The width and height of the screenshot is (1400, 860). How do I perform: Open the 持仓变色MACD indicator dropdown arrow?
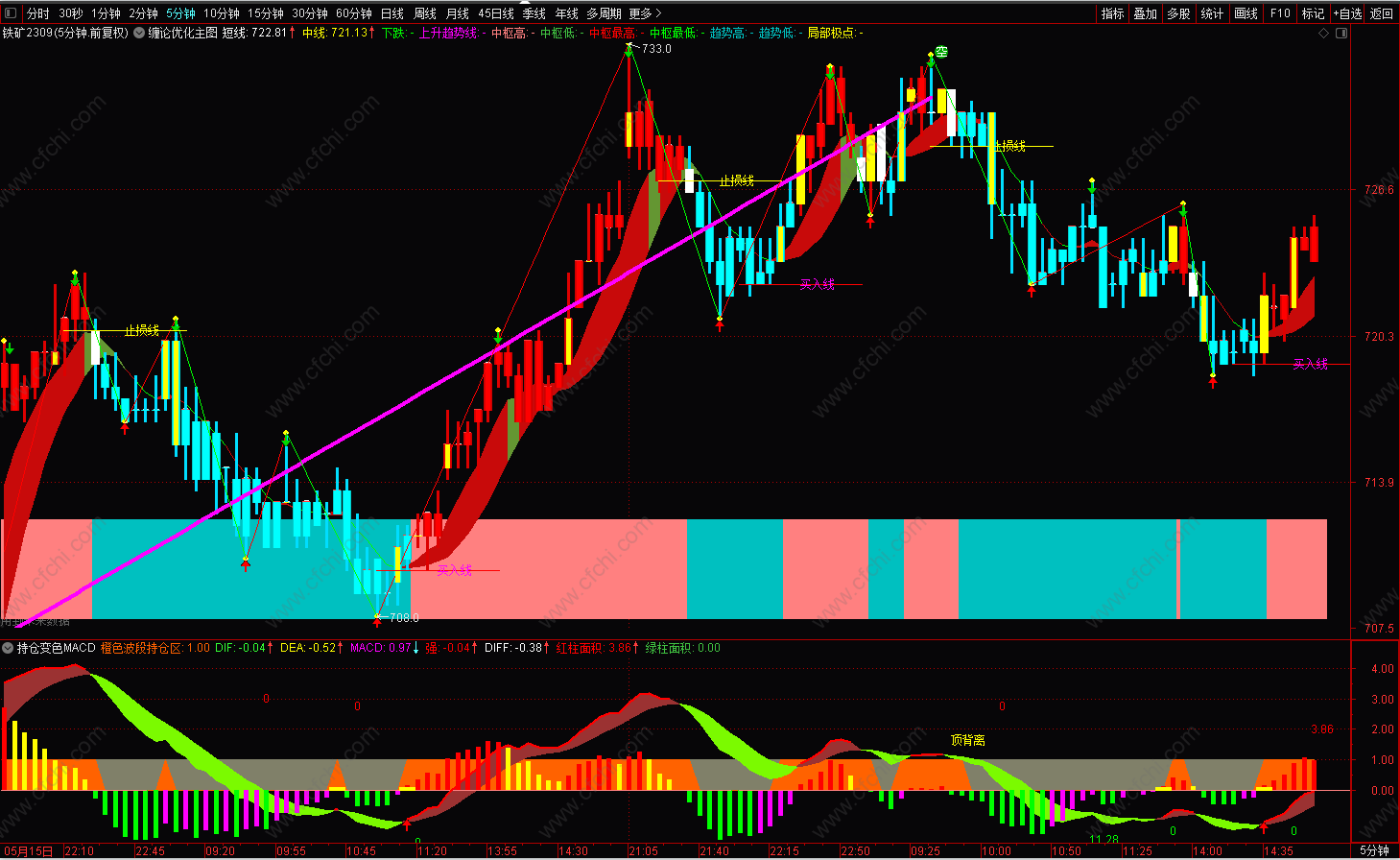pos(8,648)
